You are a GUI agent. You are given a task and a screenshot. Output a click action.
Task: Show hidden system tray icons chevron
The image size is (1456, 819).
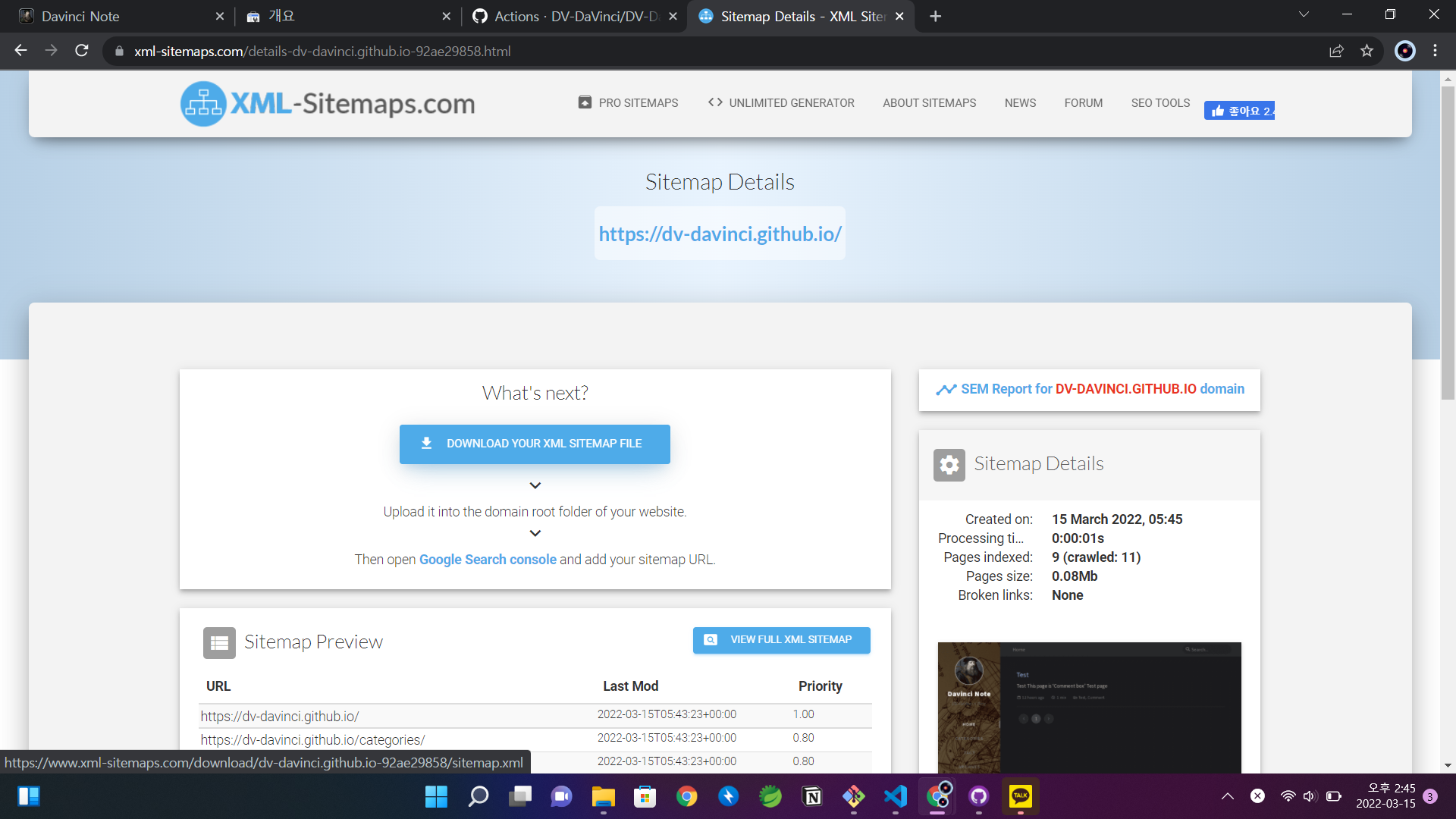[x=1227, y=796]
